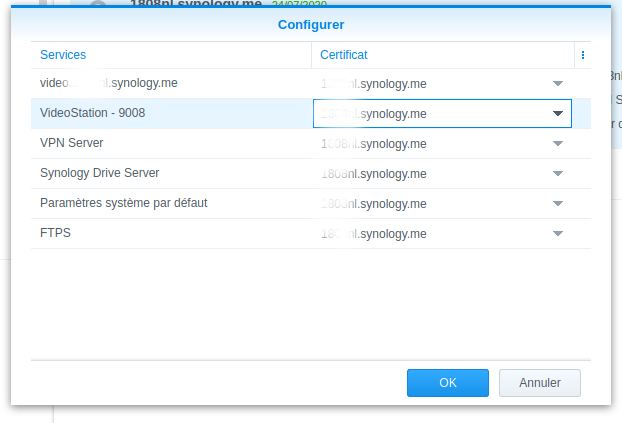Select the VideoStation - 9008 service row
Image resolution: width=622 pixels, height=423 pixels.
click(92, 114)
